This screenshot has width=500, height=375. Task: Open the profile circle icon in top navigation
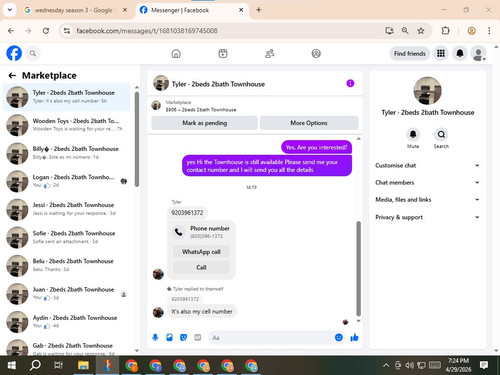(x=316, y=53)
